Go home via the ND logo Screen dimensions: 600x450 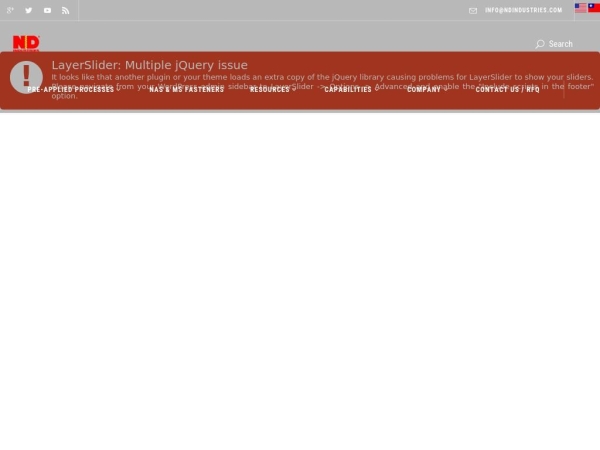coord(26,43)
